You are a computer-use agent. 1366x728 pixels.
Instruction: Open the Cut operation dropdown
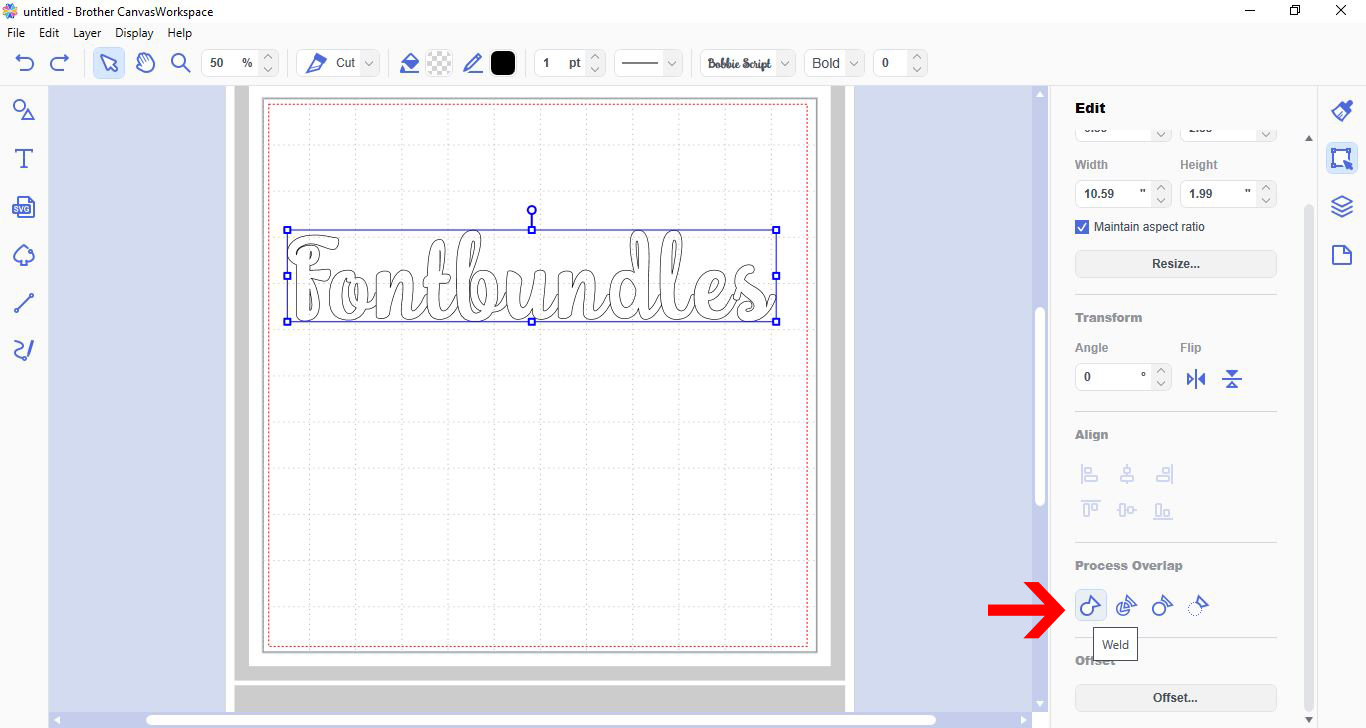pos(339,63)
